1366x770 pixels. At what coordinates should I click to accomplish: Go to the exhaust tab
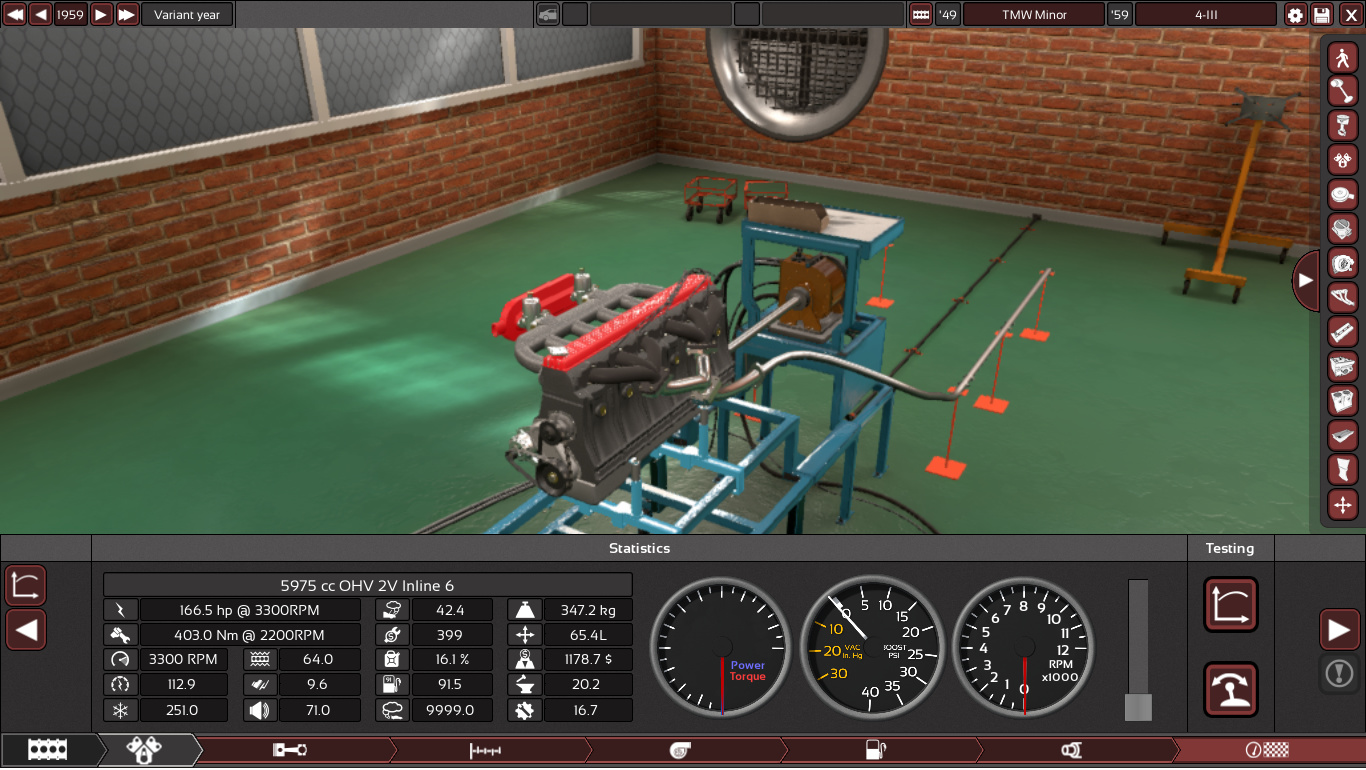tap(1071, 750)
